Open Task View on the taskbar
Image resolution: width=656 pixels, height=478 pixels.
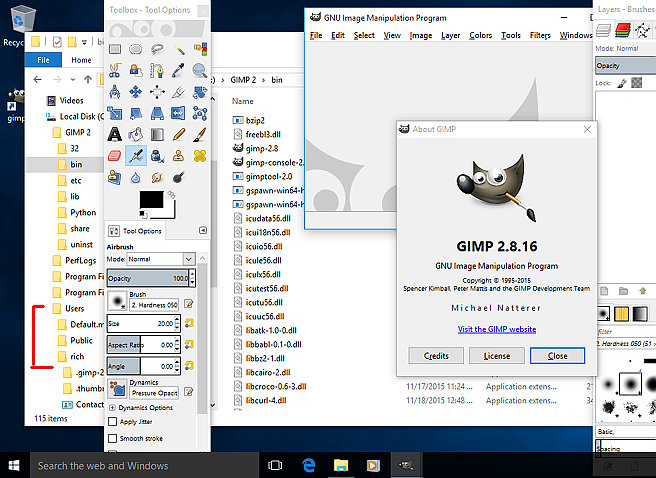point(275,465)
